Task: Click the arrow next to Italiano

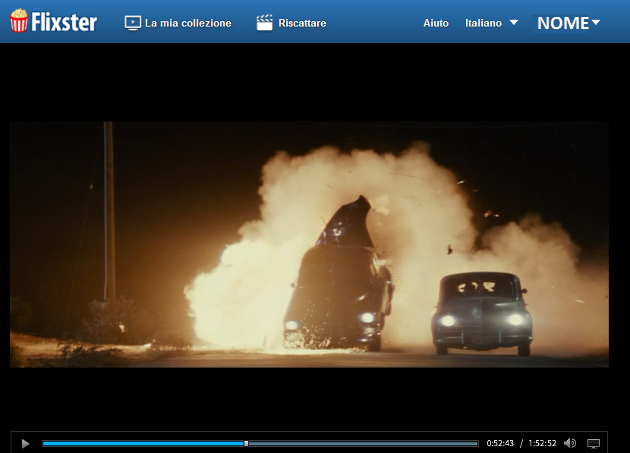Action: click(513, 23)
